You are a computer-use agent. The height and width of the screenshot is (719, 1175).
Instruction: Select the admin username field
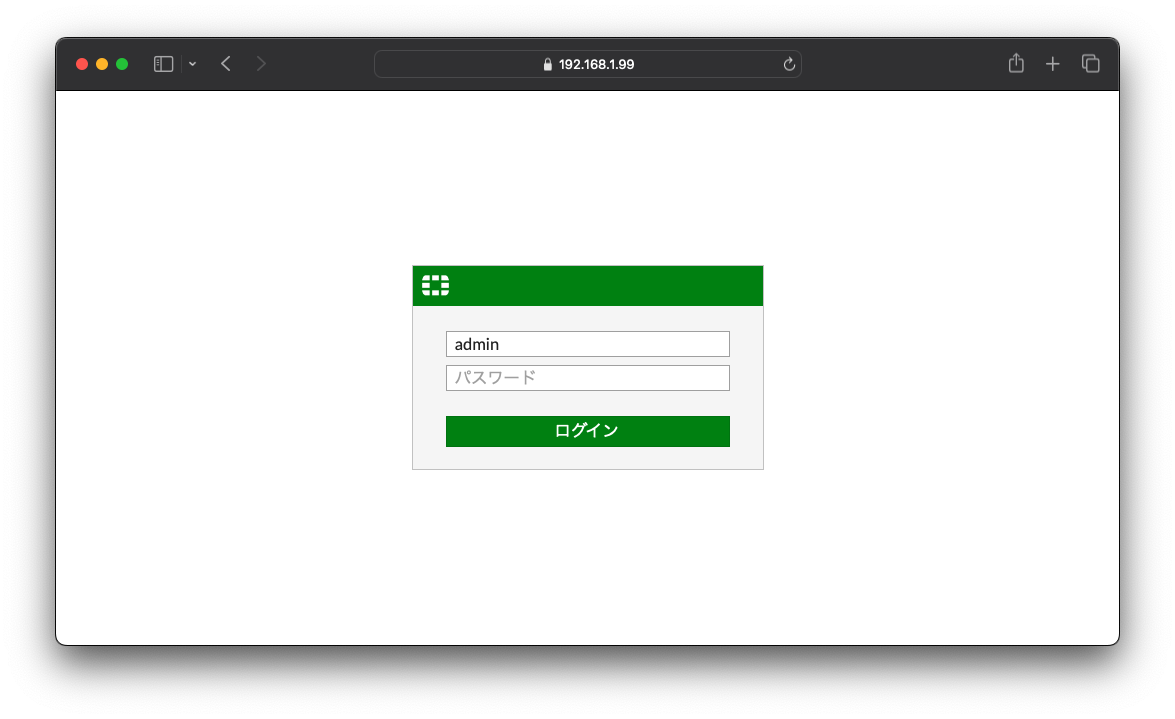587,343
